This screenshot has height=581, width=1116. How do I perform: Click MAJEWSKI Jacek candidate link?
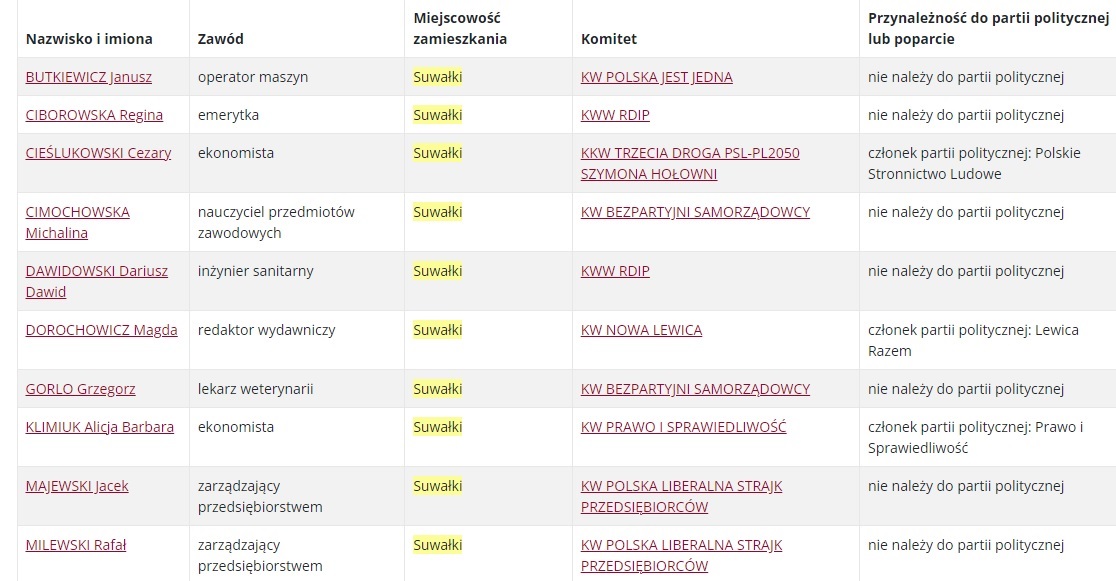77,486
